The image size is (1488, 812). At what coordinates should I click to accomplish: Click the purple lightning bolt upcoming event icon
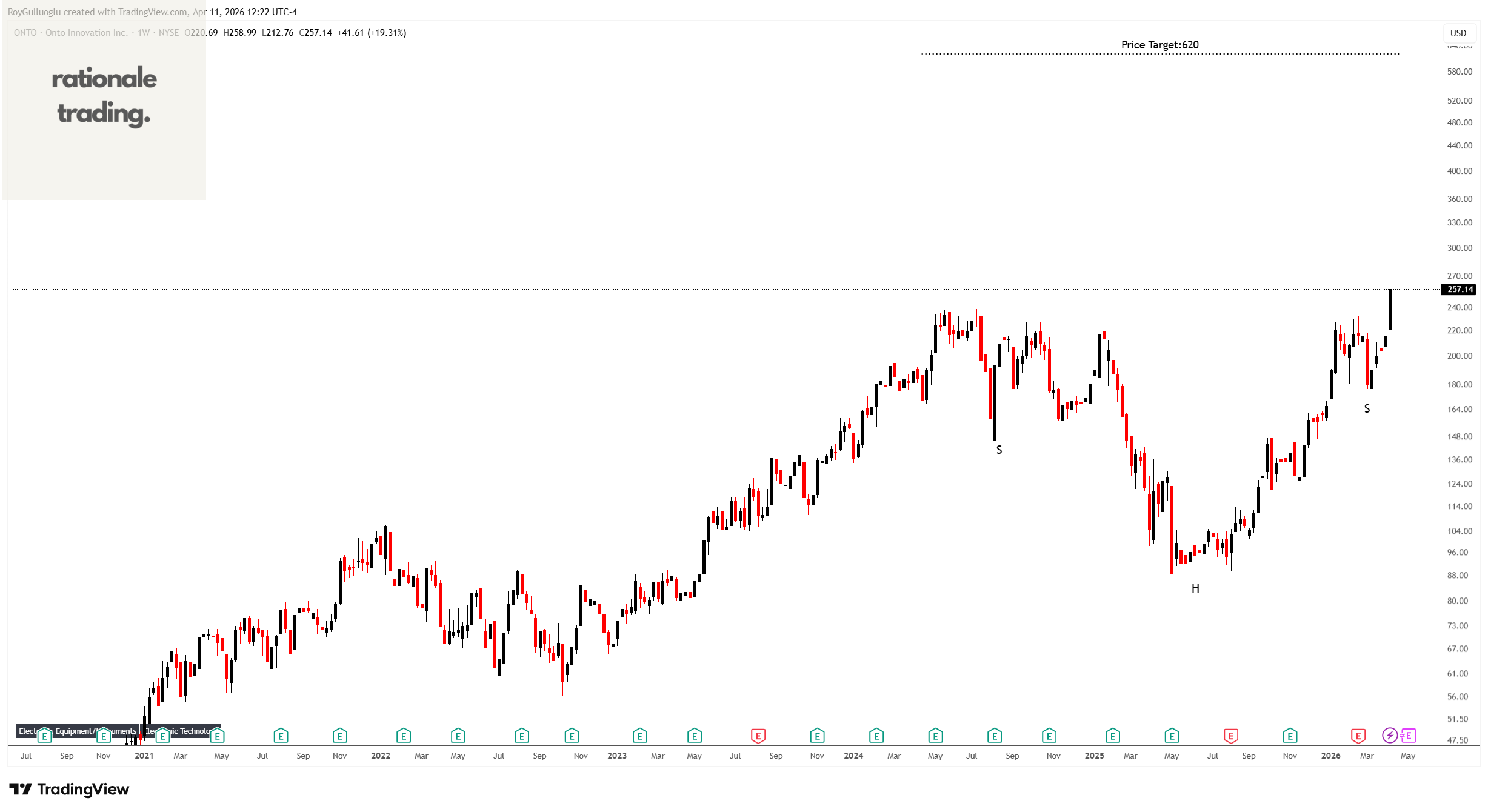click(x=1389, y=735)
